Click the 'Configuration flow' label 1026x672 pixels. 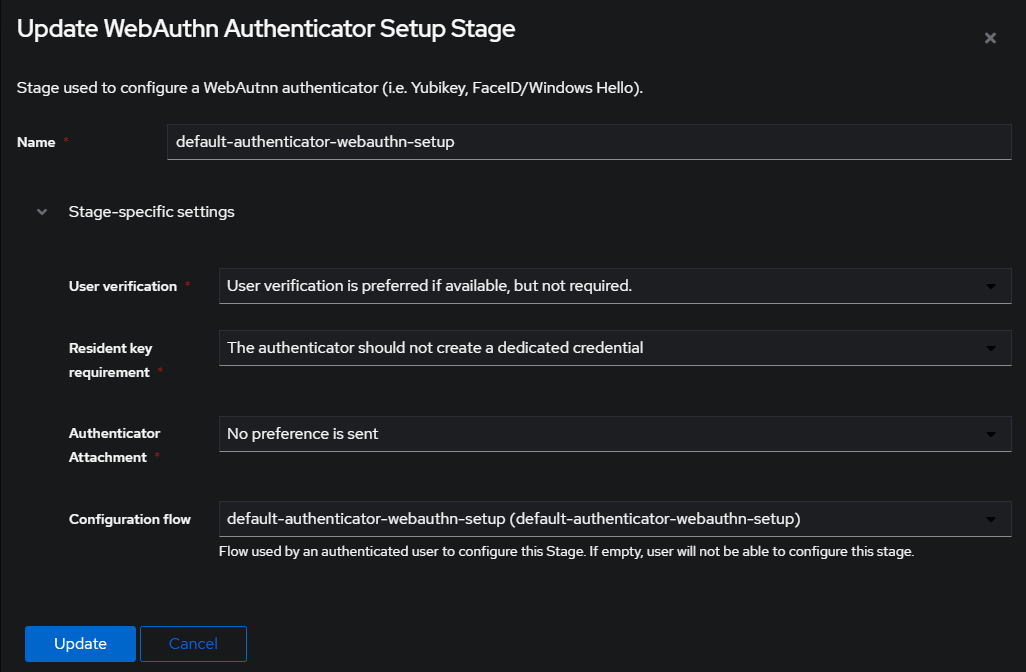tap(130, 519)
